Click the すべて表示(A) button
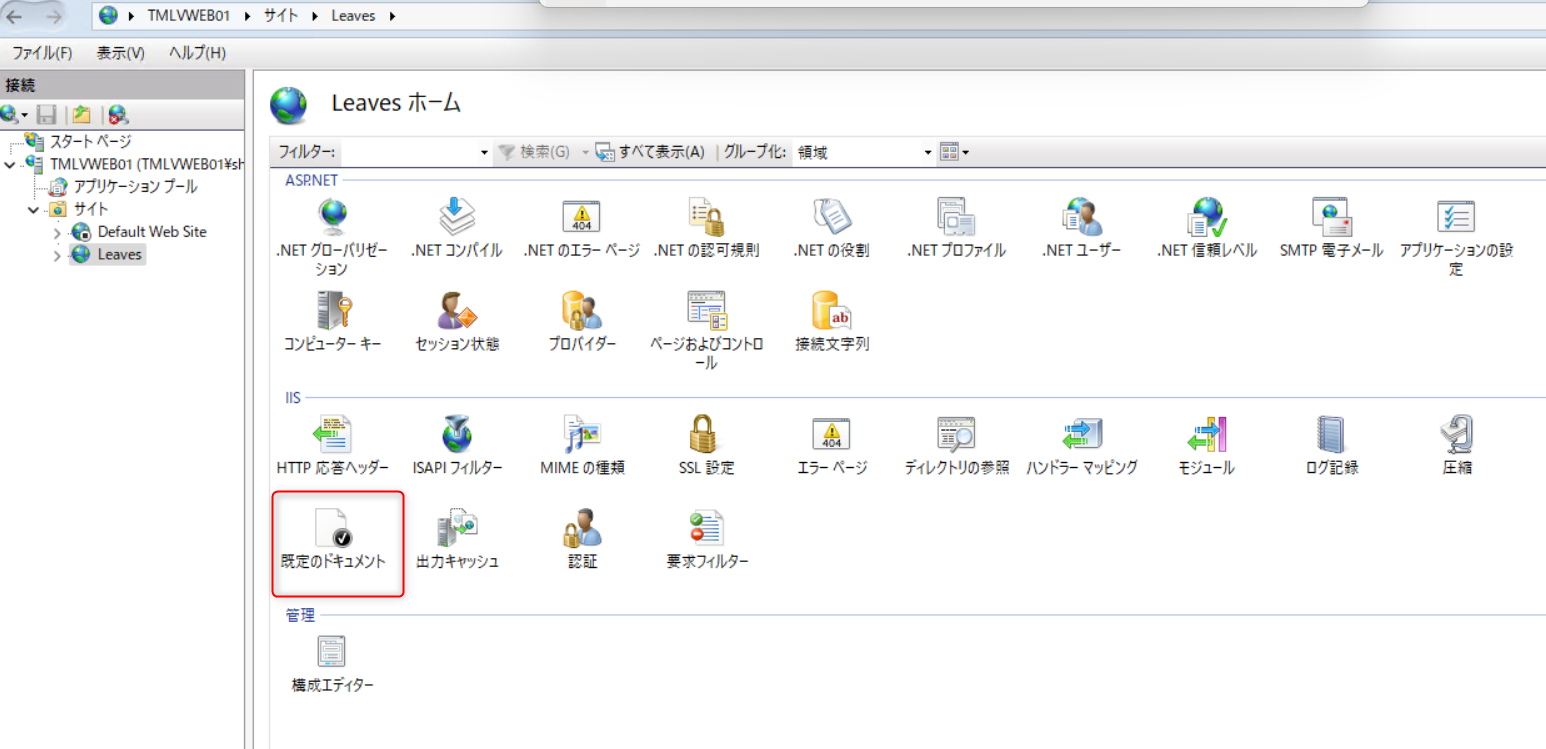Viewport: 1546px width, 749px height. 650,153
